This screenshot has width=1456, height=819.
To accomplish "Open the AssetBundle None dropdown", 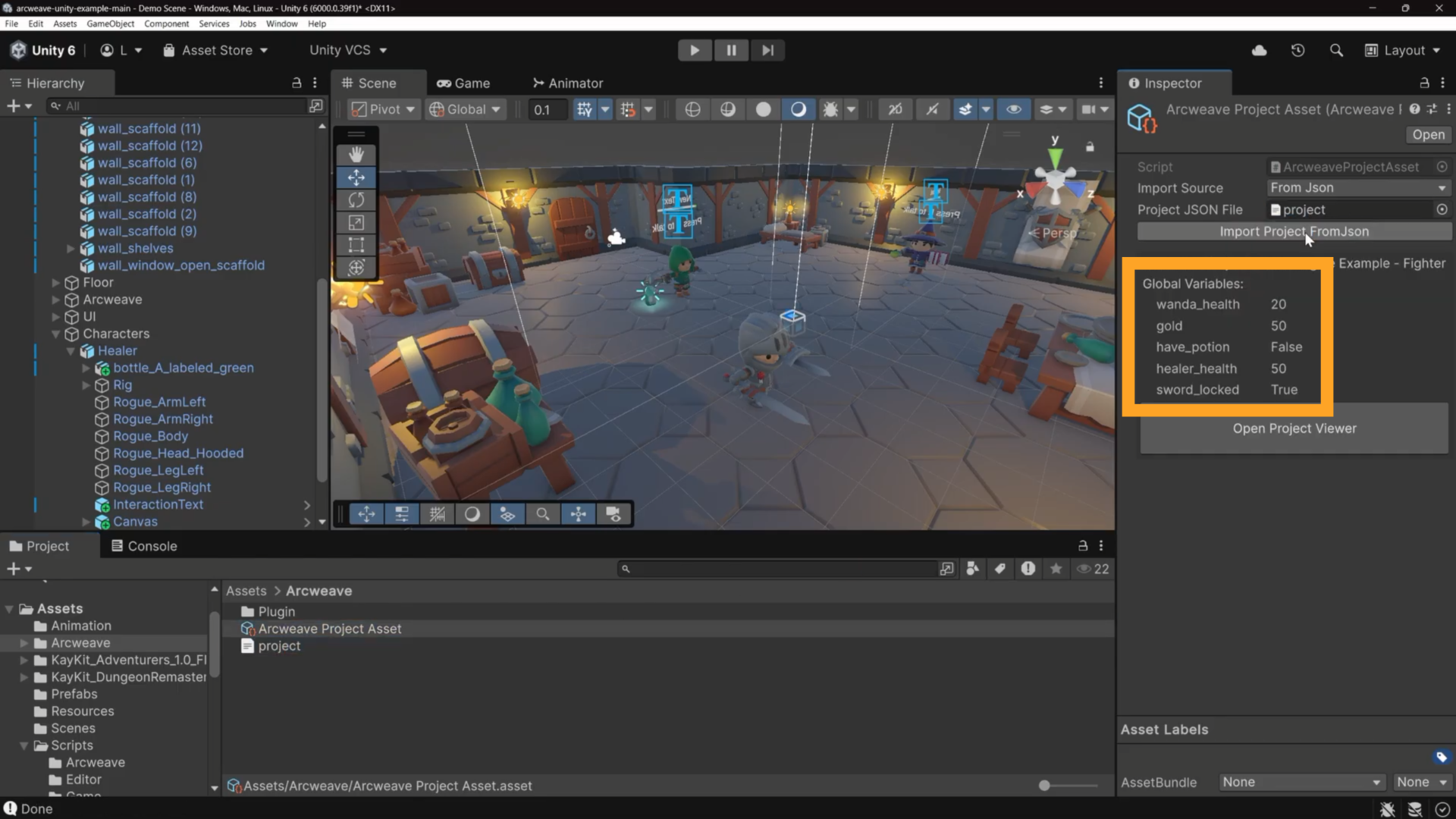I will [1301, 782].
